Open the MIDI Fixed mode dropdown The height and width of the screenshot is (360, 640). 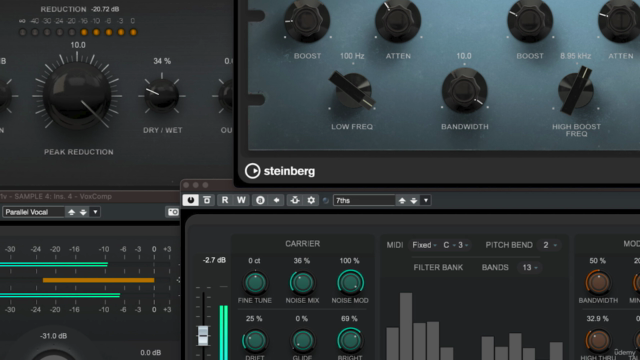pyautogui.click(x=424, y=245)
